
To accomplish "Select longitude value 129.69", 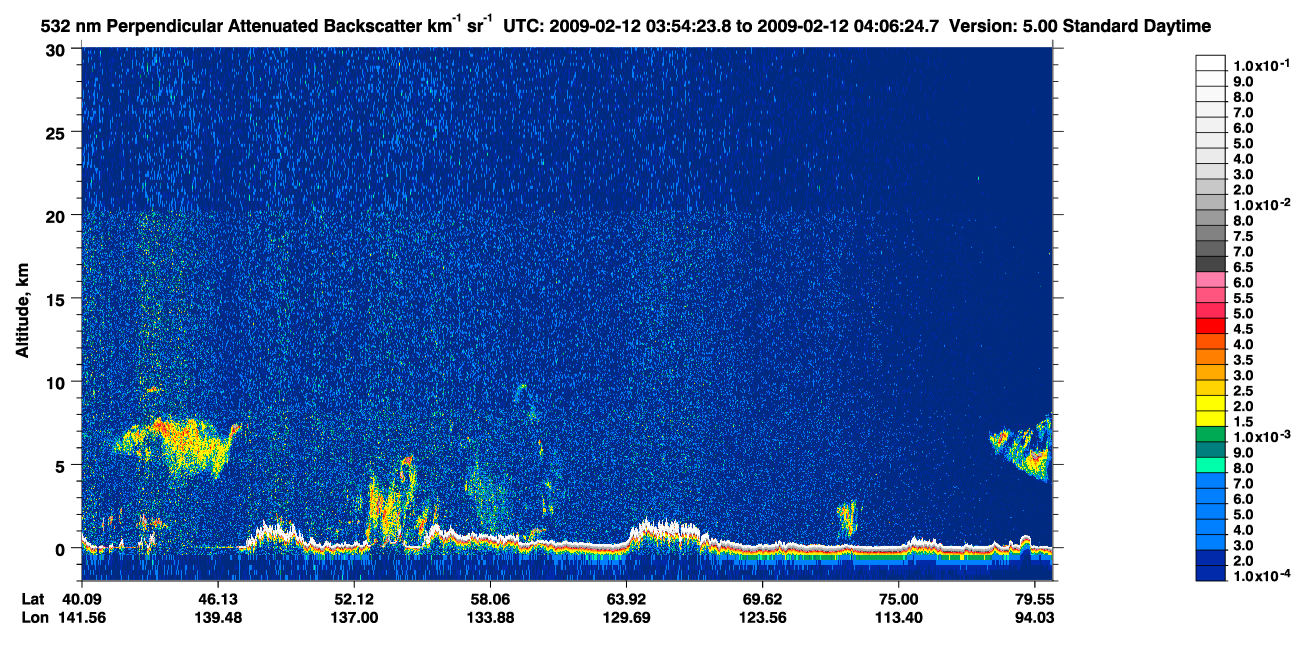I will coord(626,617).
